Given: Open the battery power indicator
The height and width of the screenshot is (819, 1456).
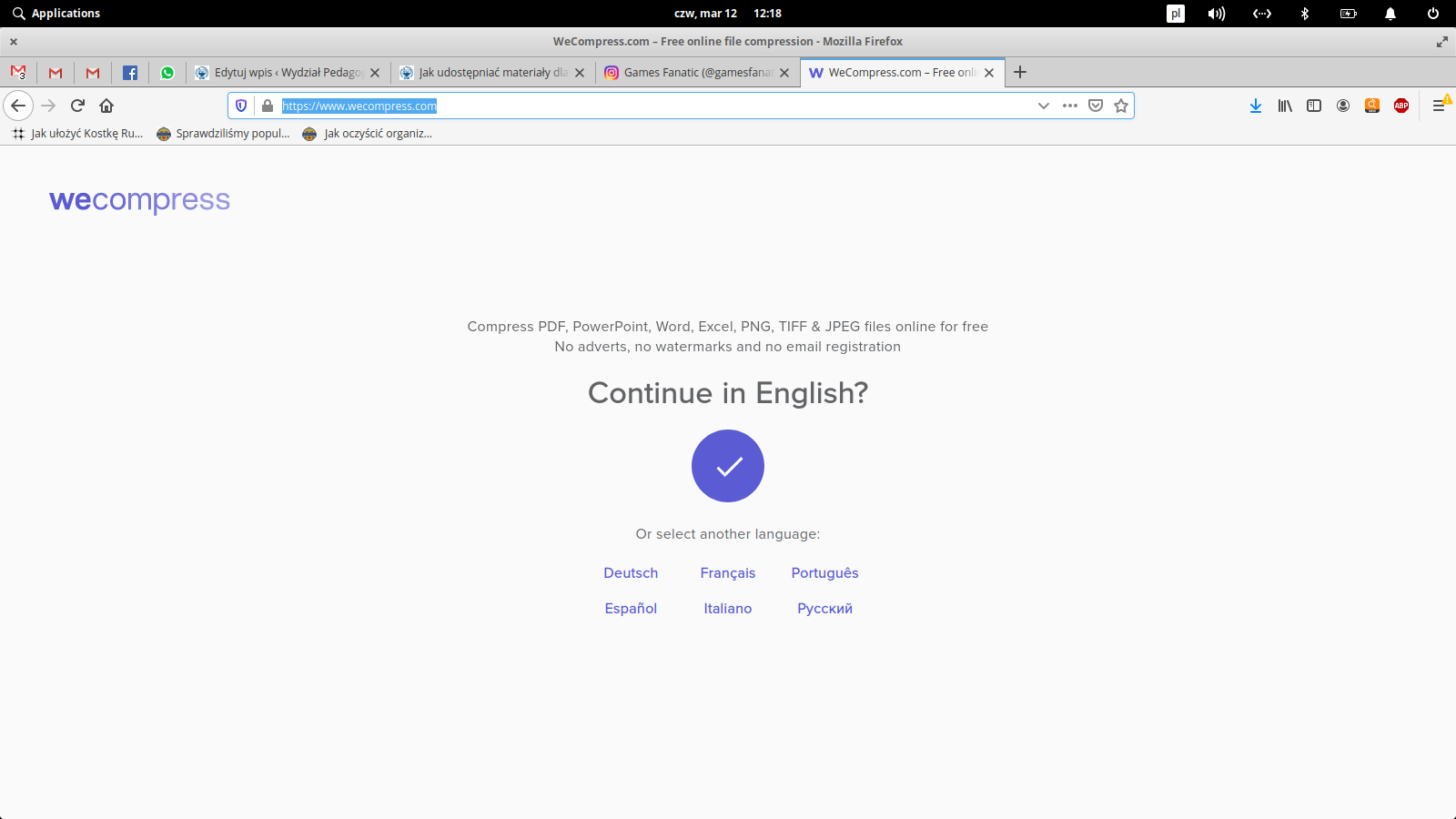Looking at the screenshot, I should click(1349, 14).
